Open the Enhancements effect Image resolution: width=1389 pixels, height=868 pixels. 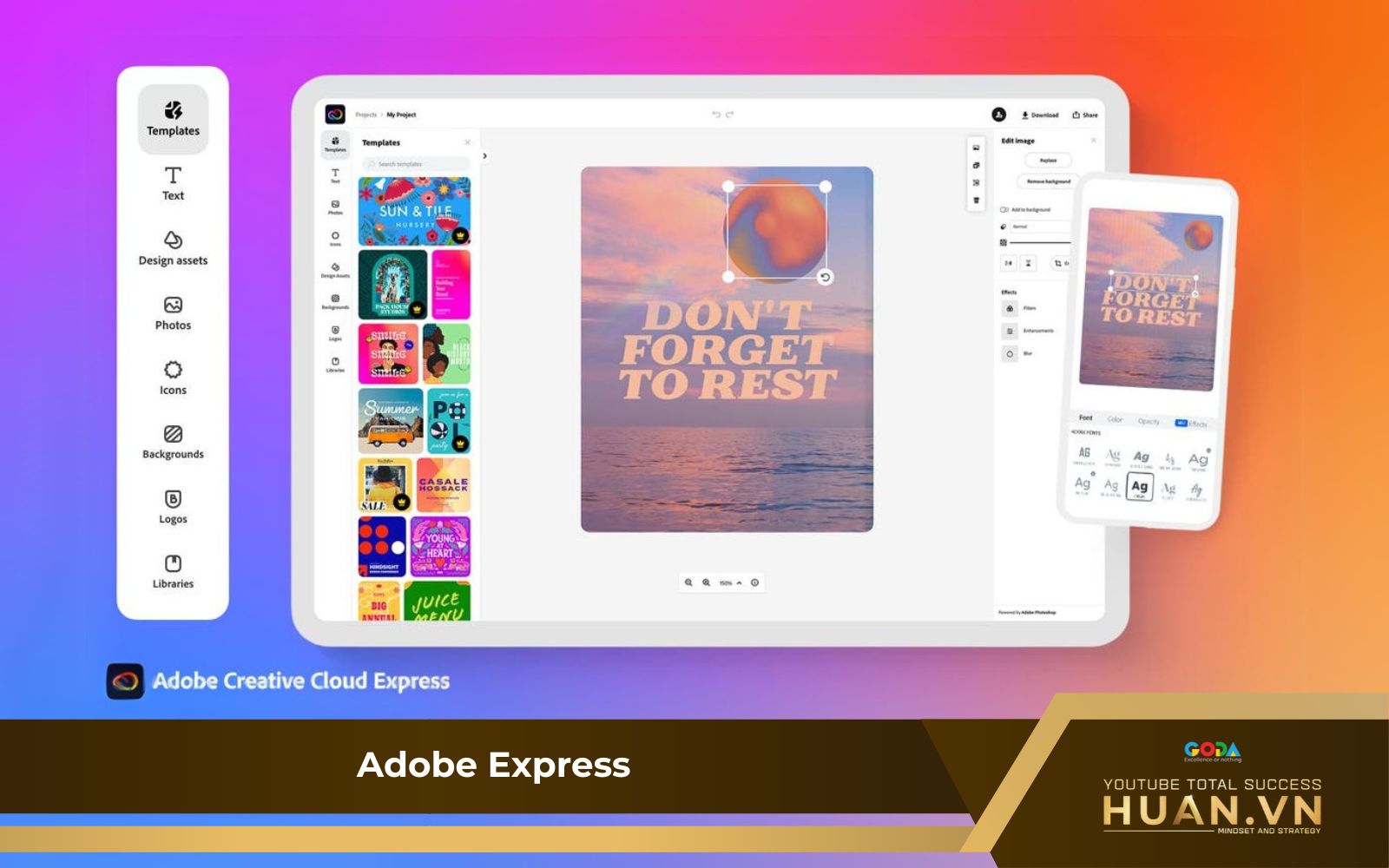pos(1029,331)
